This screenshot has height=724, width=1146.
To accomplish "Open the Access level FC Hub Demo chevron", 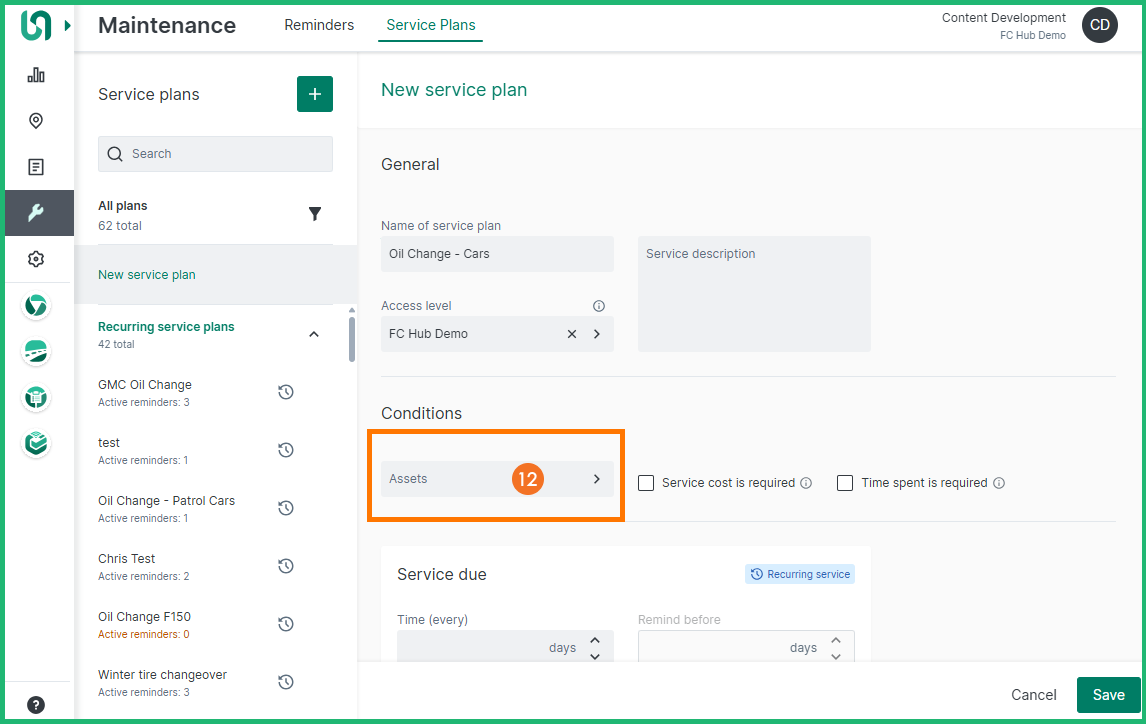I will 597,334.
